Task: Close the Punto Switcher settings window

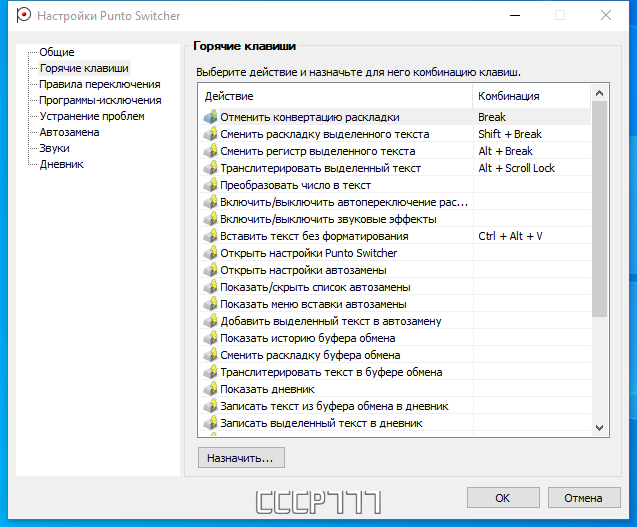Action: point(606,15)
